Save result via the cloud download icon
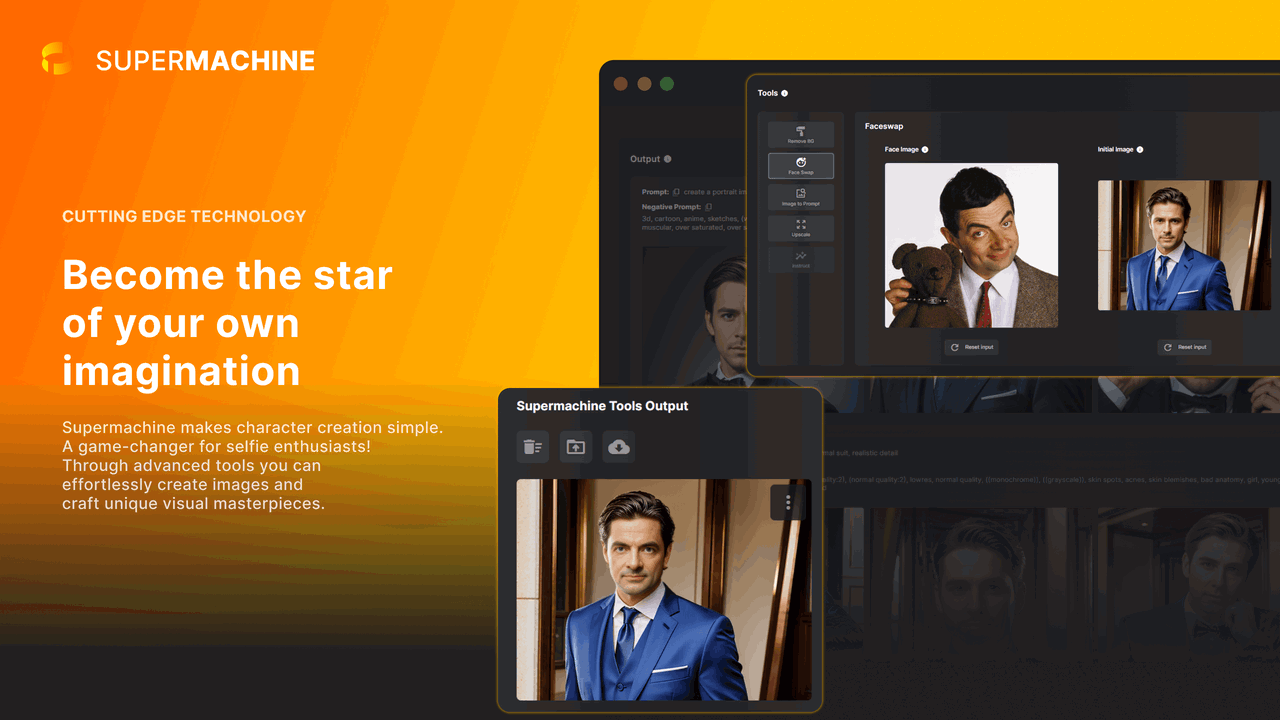This screenshot has width=1280, height=720. [x=618, y=446]
